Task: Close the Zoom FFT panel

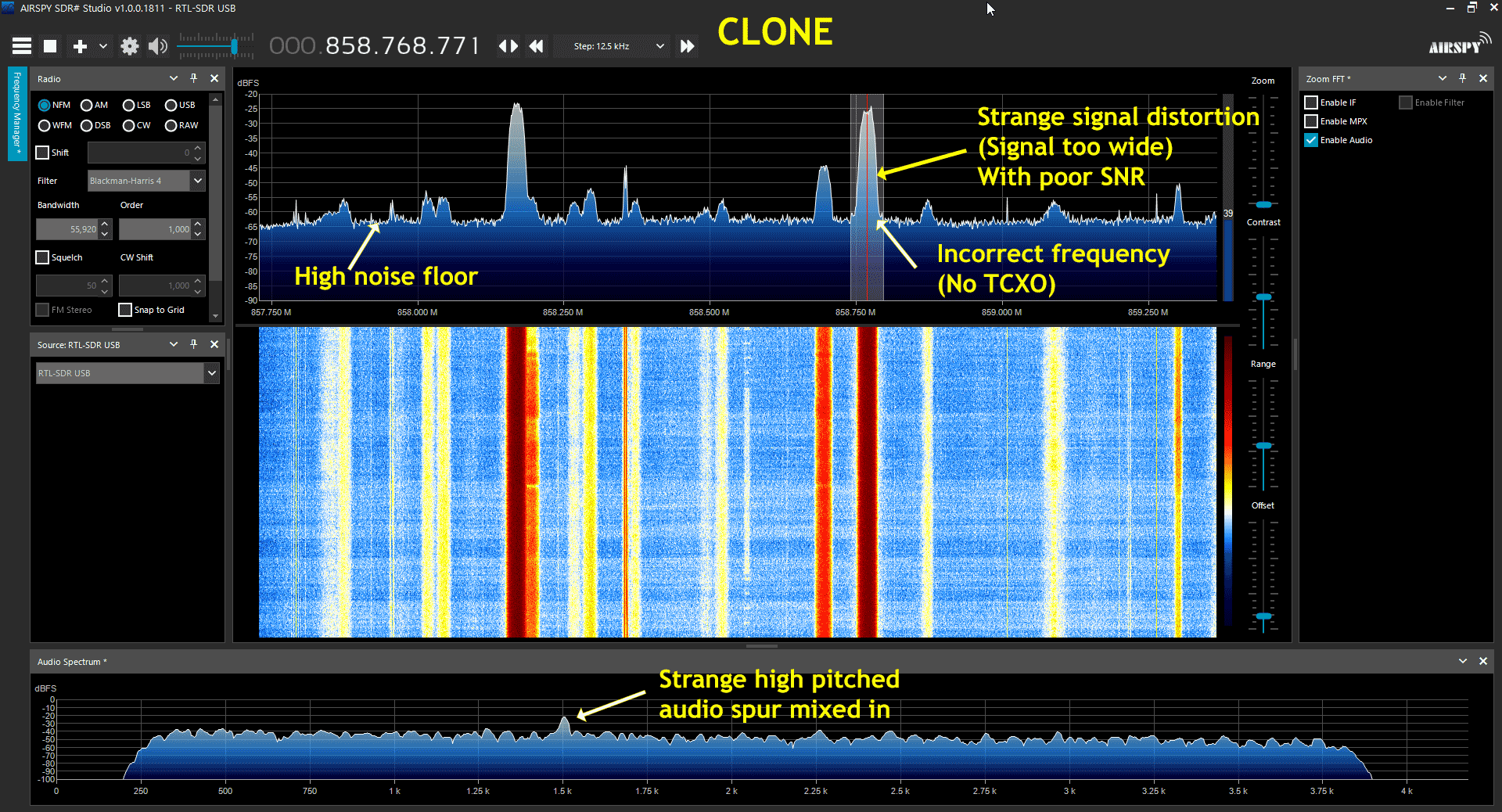Action: click(1483, 78)
